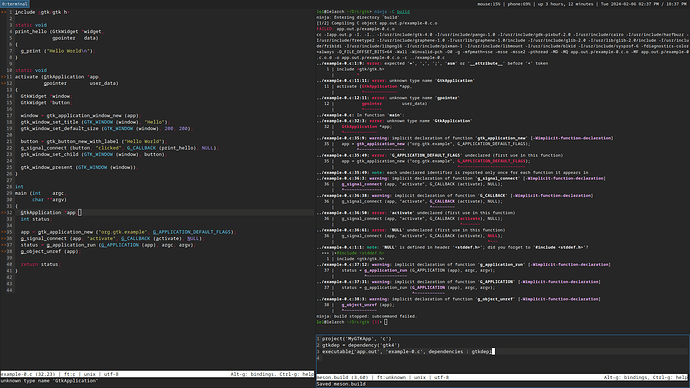
Task: Select the gutter error marker at line 32
Action: pos(4,212)
